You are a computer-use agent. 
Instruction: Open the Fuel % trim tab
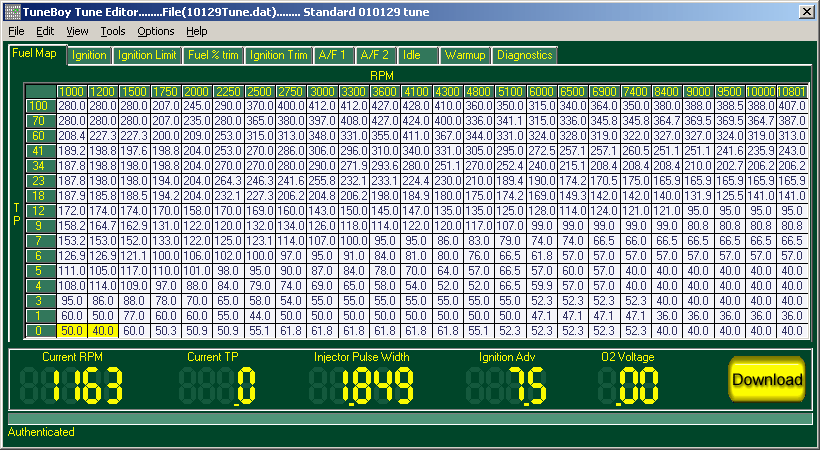[x=213, y=55]
